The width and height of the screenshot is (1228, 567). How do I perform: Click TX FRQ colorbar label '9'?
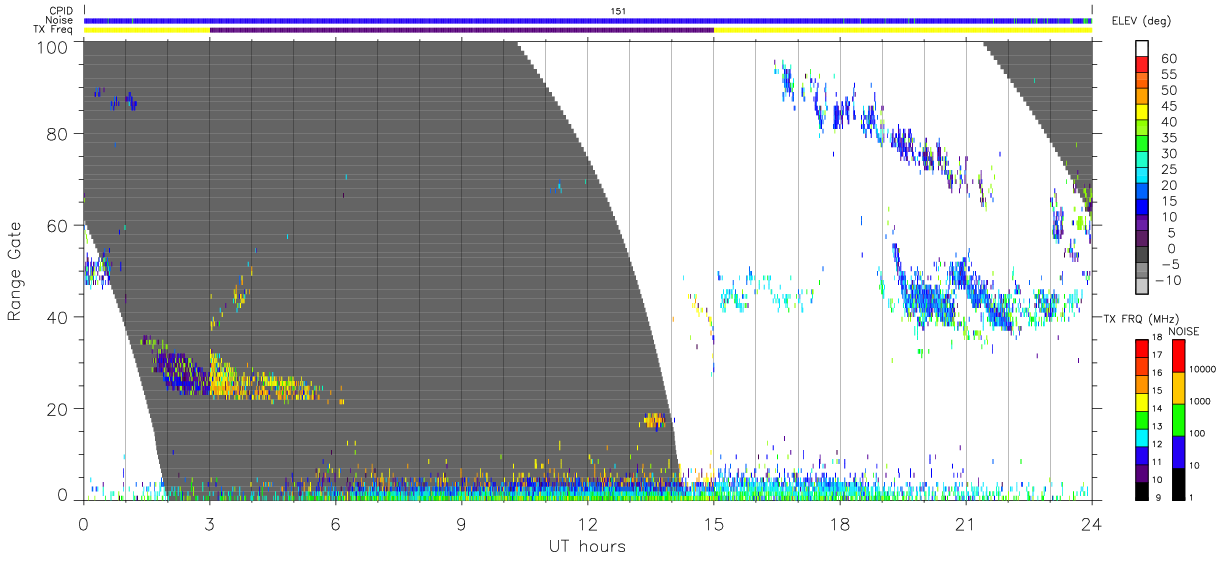coord(1158,497)
